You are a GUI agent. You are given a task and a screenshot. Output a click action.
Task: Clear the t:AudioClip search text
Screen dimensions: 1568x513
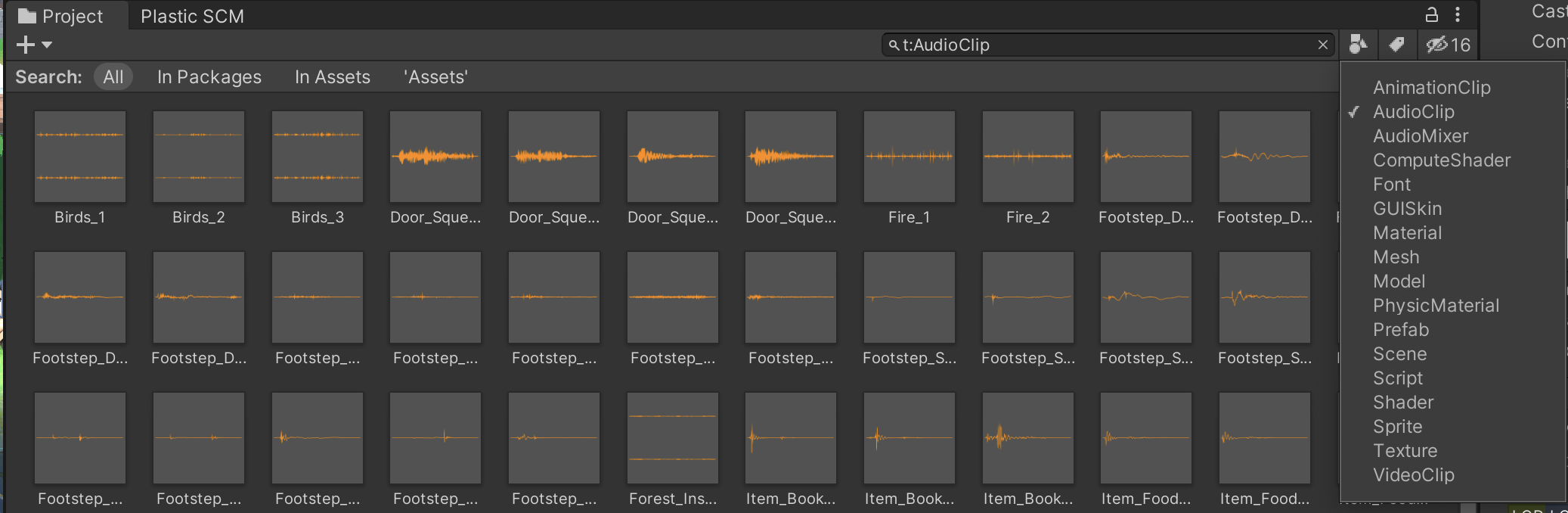pos(1322,45)
